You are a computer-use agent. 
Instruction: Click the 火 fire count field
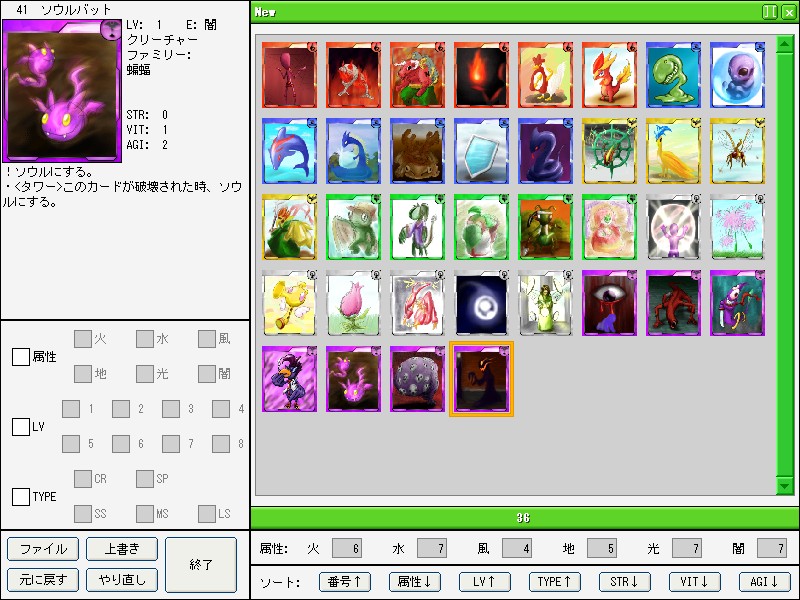tap(347, 548)
